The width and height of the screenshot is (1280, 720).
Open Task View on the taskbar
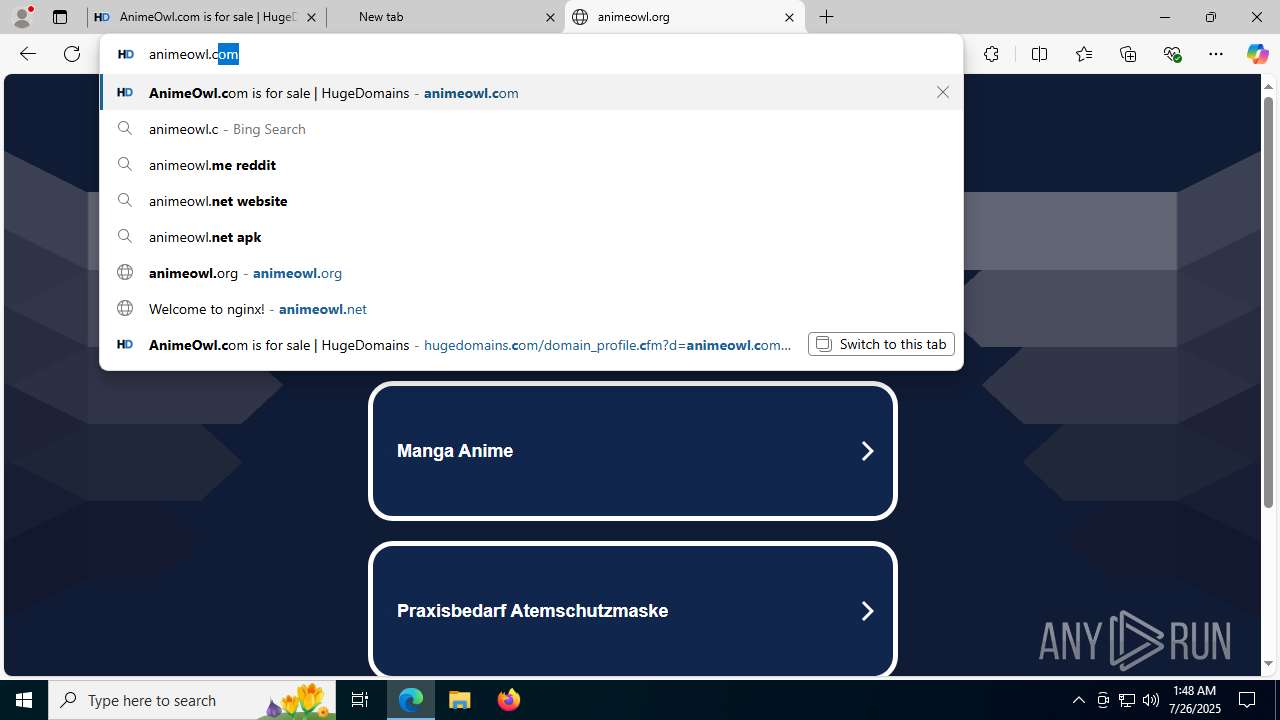coord(360,700)
